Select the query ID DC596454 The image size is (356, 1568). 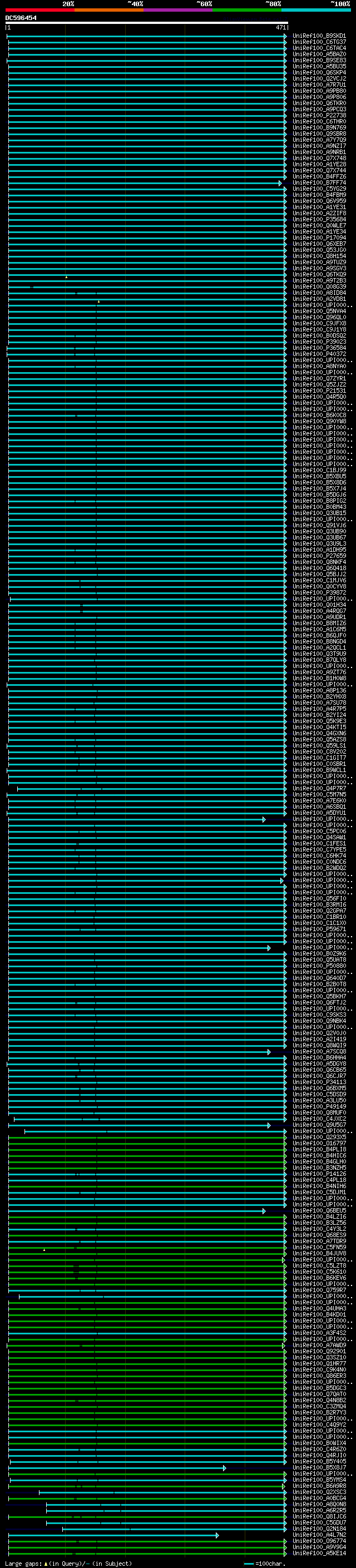tap(21, 18)
